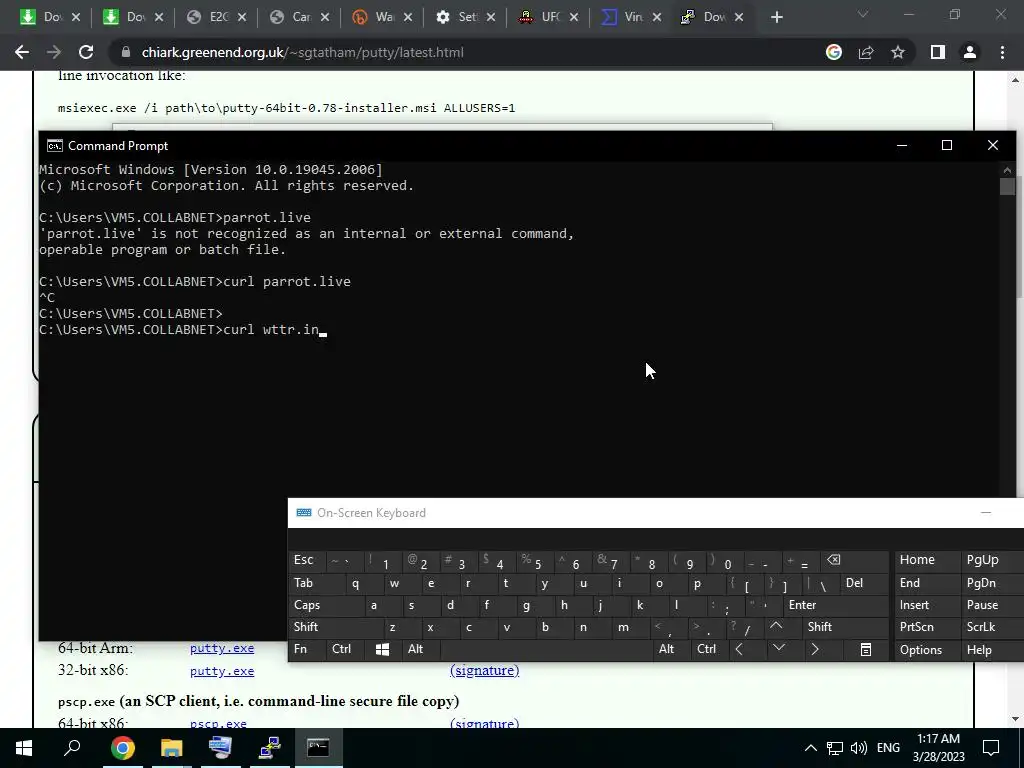The height and width of the screenshot is (768, 1024).
Task: Click Command Prompt taskbar icon
Action: (x=318, y=748)
